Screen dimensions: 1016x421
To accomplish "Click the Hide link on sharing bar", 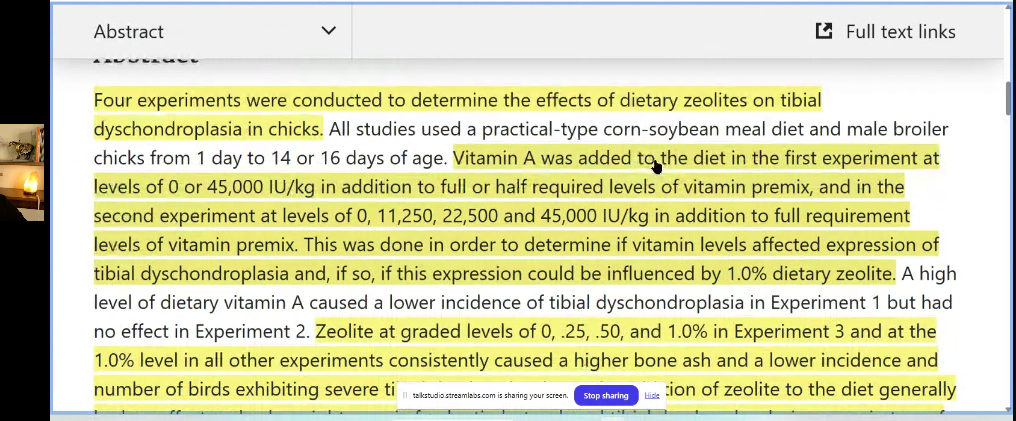I will pos(651,395).
